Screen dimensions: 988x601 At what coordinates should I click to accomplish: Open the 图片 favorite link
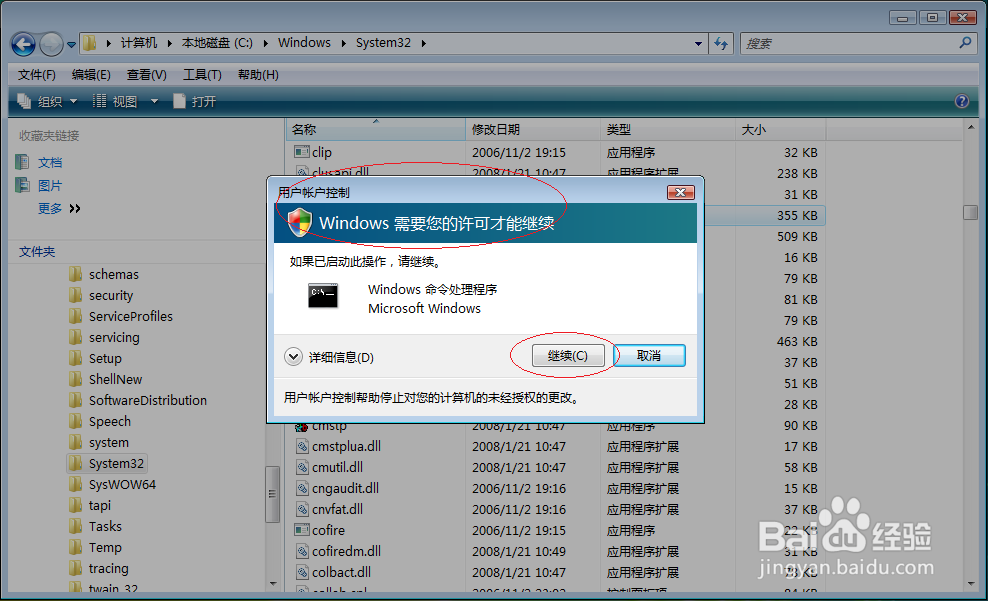tap(50, 186)
